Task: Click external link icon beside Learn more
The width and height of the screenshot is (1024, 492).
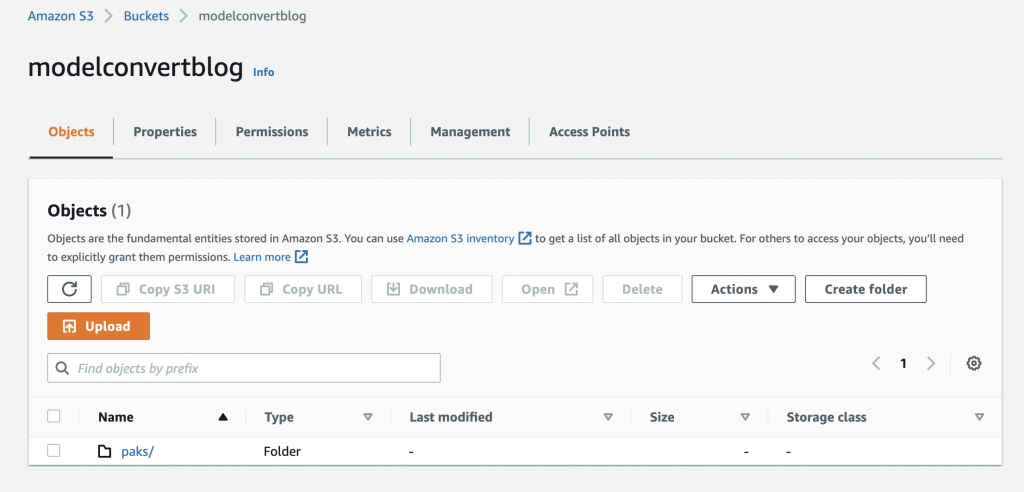Action: point(301,257)
